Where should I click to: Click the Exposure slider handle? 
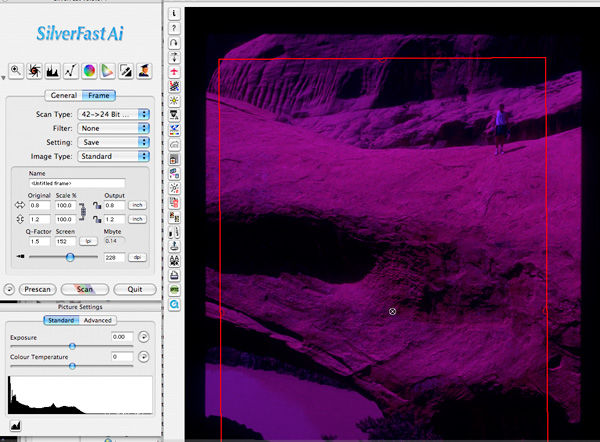click(72, 345)
